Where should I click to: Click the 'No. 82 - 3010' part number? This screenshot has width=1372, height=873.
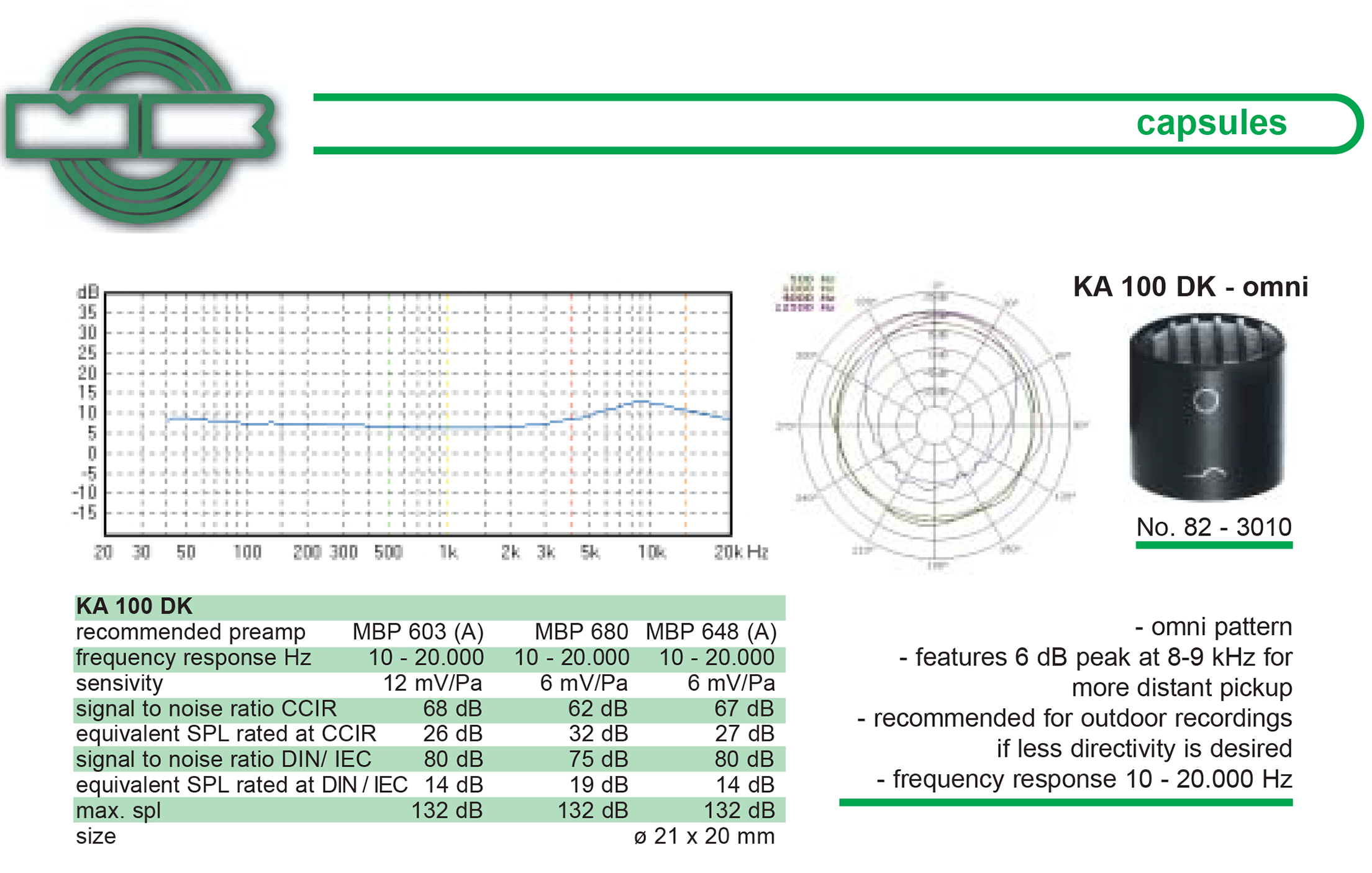pos(1214,527)
